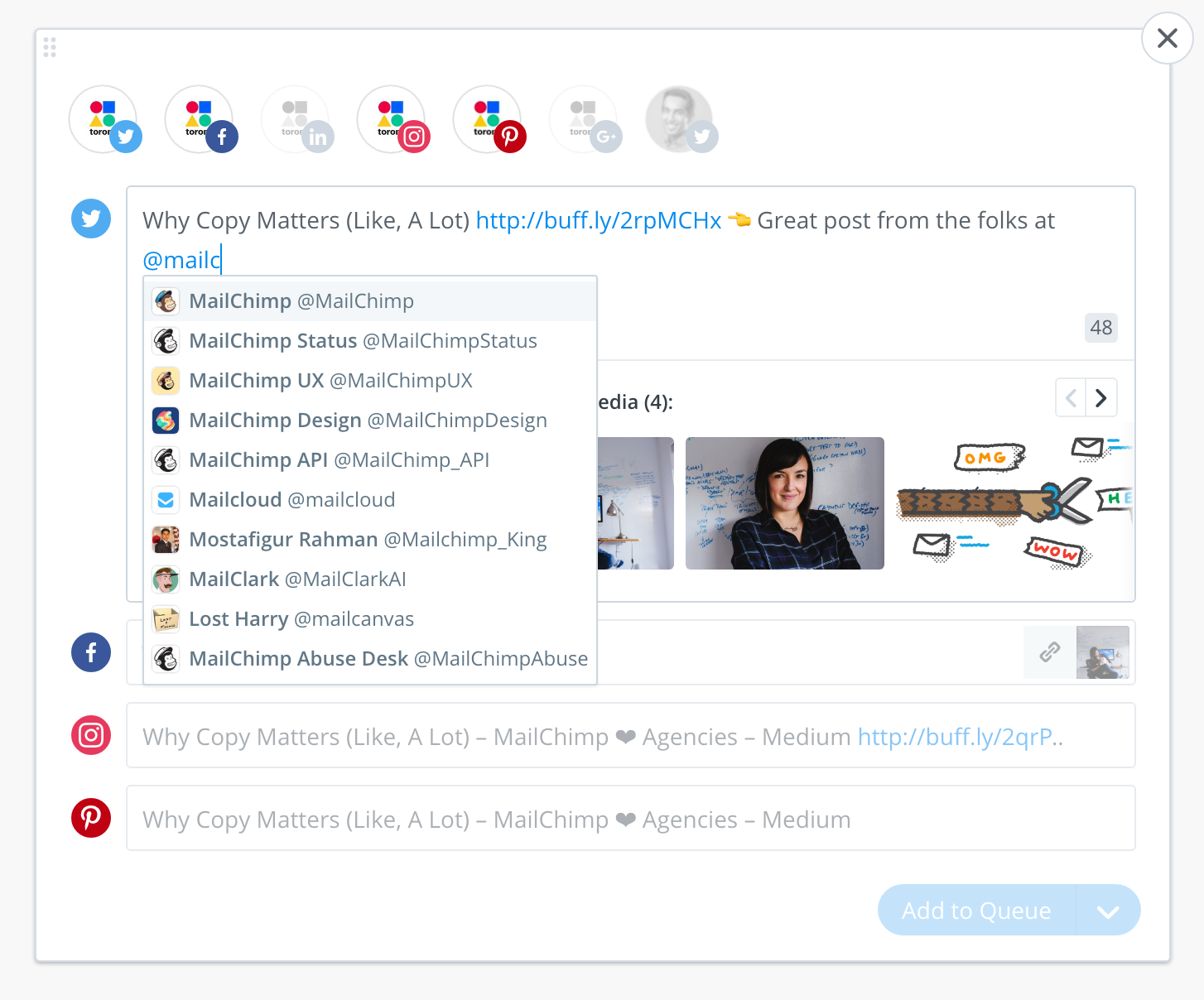
Task: Enable the personal Twitter photo avatar
Action: pyautogui.click(x=680, y=119)
